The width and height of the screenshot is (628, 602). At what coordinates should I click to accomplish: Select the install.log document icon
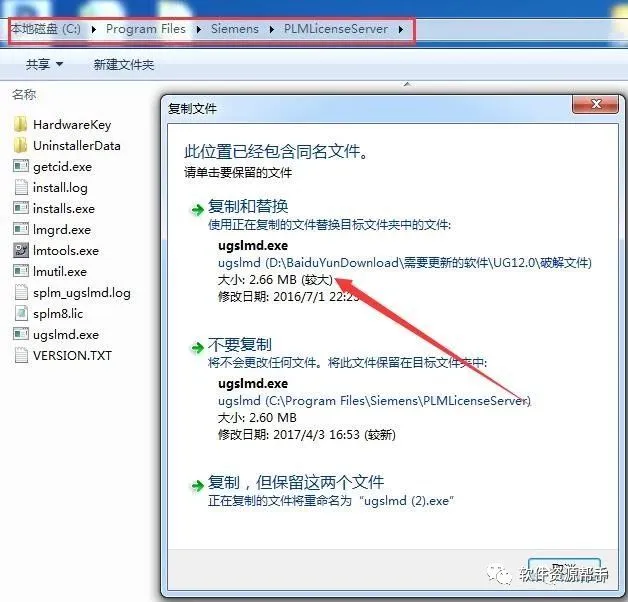point(20,187)
